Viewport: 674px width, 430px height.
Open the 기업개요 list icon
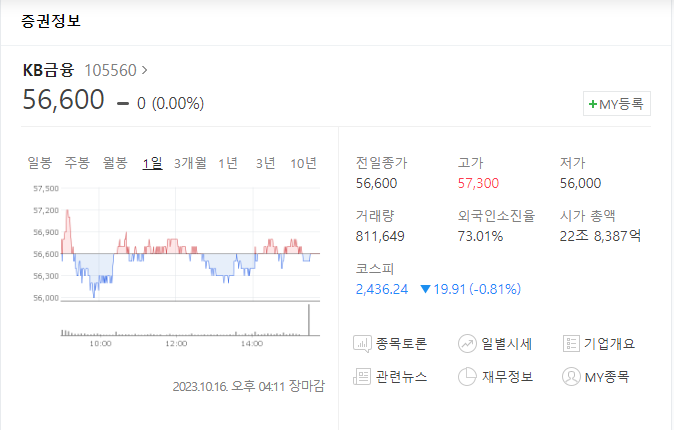click(571, 344)
